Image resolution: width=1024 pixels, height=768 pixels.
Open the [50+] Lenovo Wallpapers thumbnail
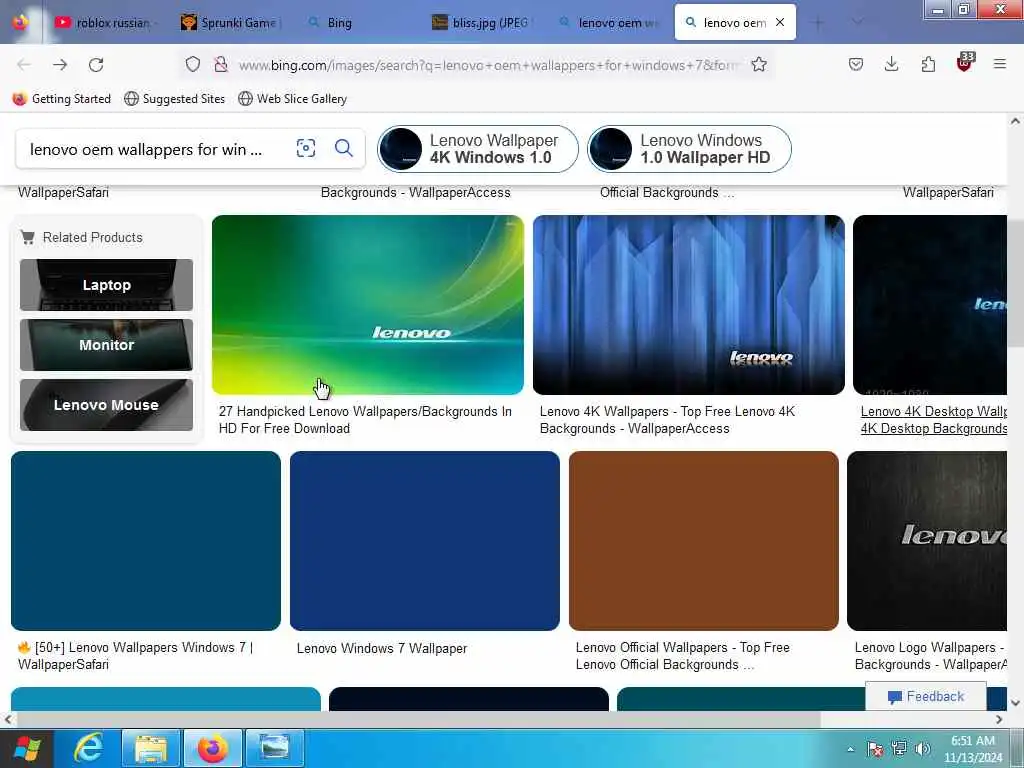pyautogui.click(x=146, y=541)
